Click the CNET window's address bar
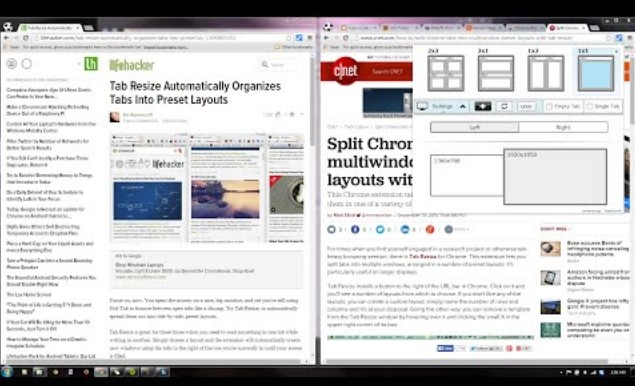635x386 pixels. [482, 38]
